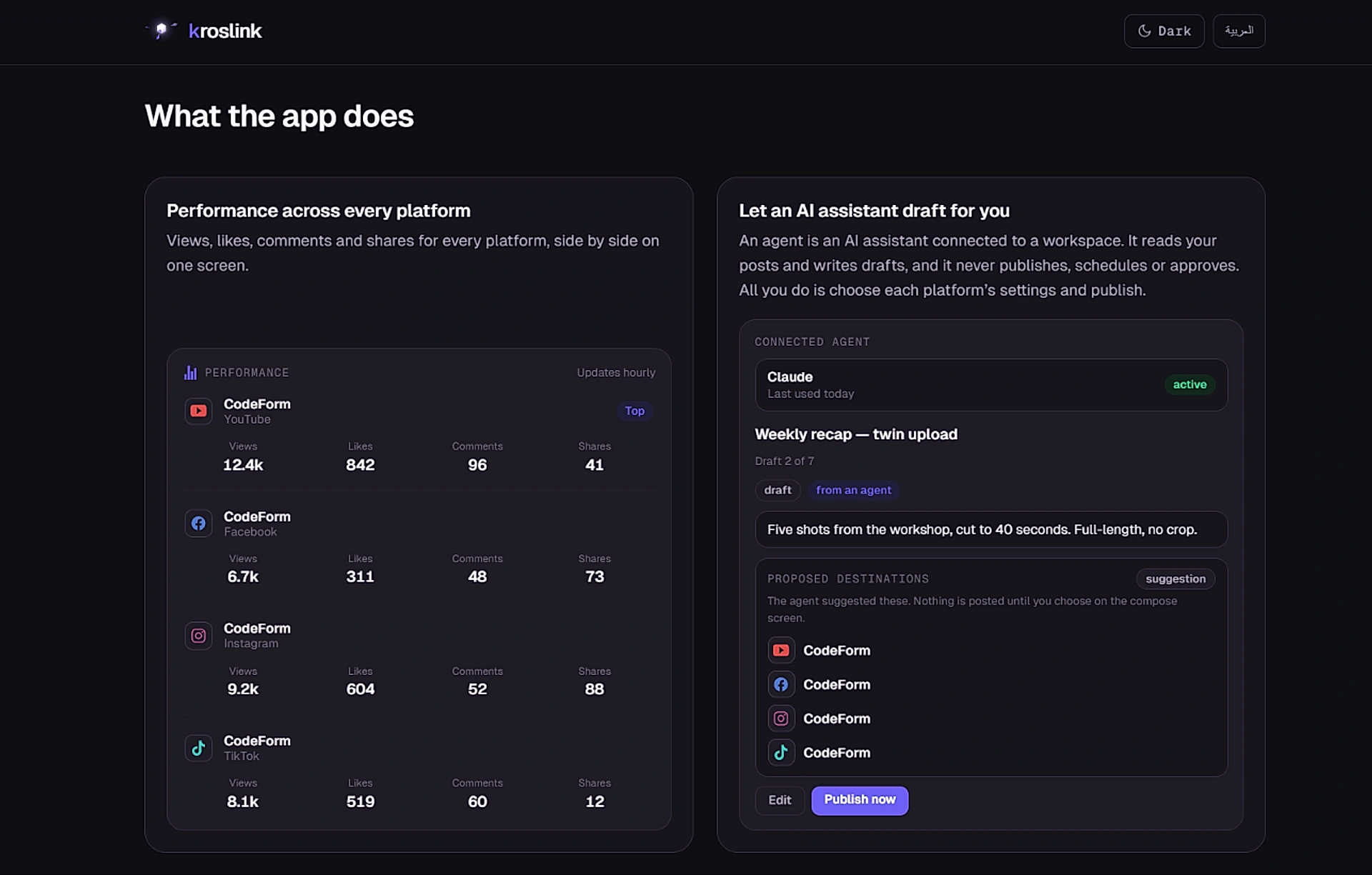Click the draft text 'Five shots from the workshop'
The image size is (1372, 875).
pos(982,530)
